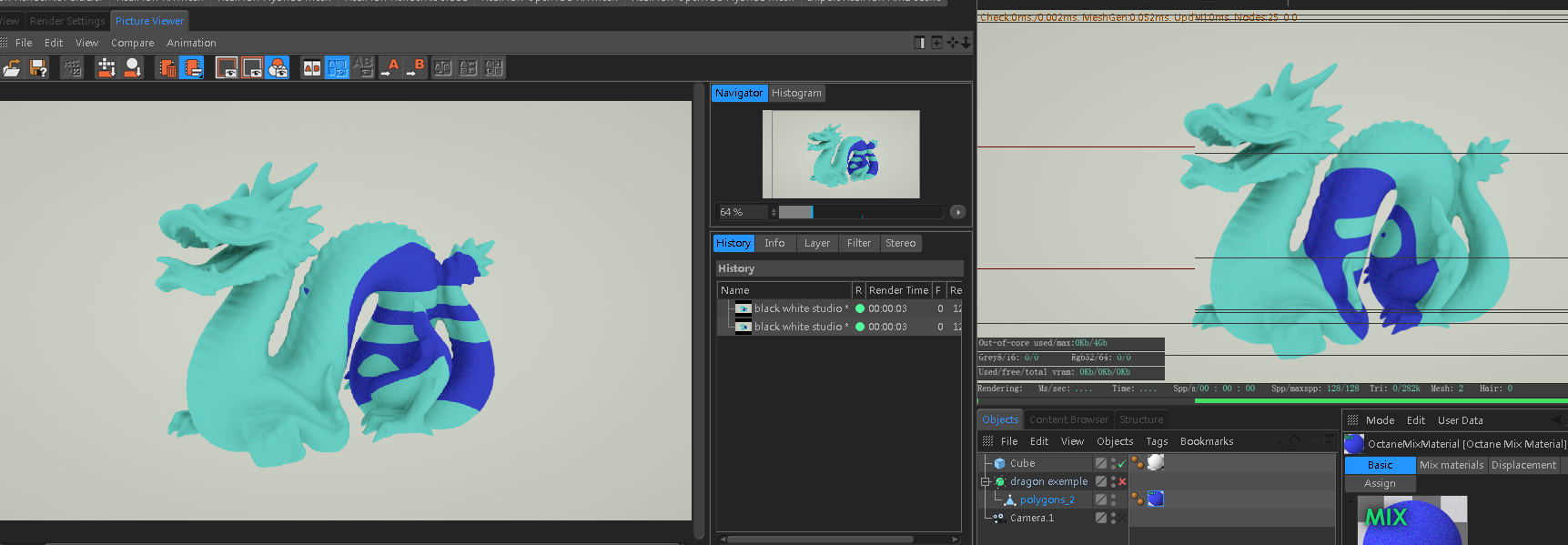Click the AB difference icon

pos(363,68)
